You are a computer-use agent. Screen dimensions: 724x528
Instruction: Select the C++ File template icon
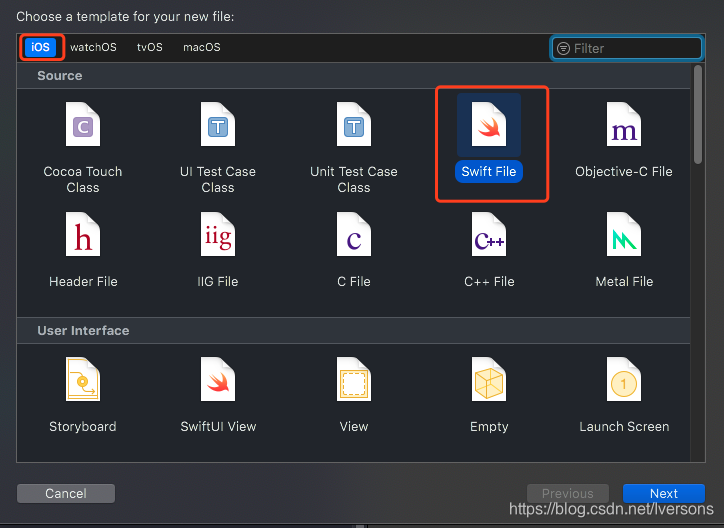pyautogui.click(x=489, y=234)
